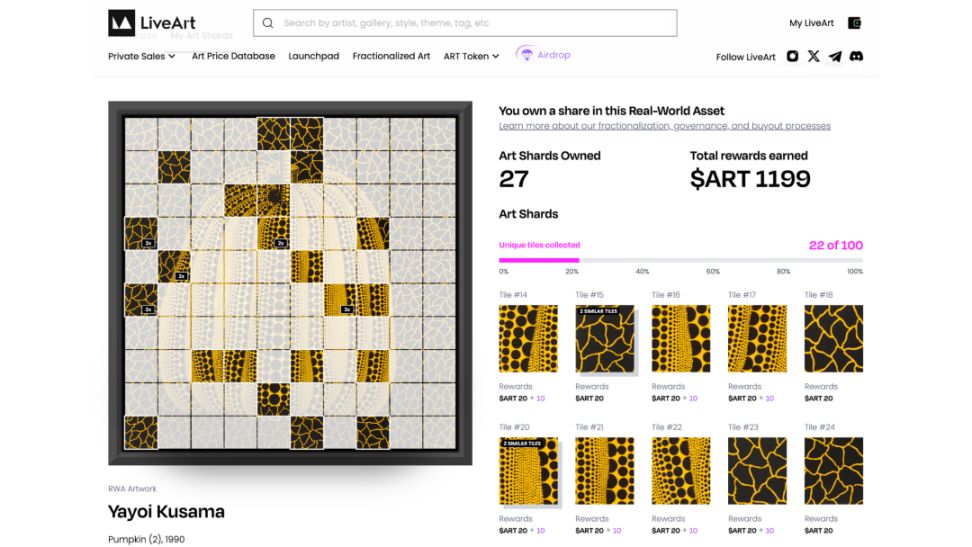Open the wallet icon in header
The height and width of the screenshot is (547, 972).
point(854,23)
